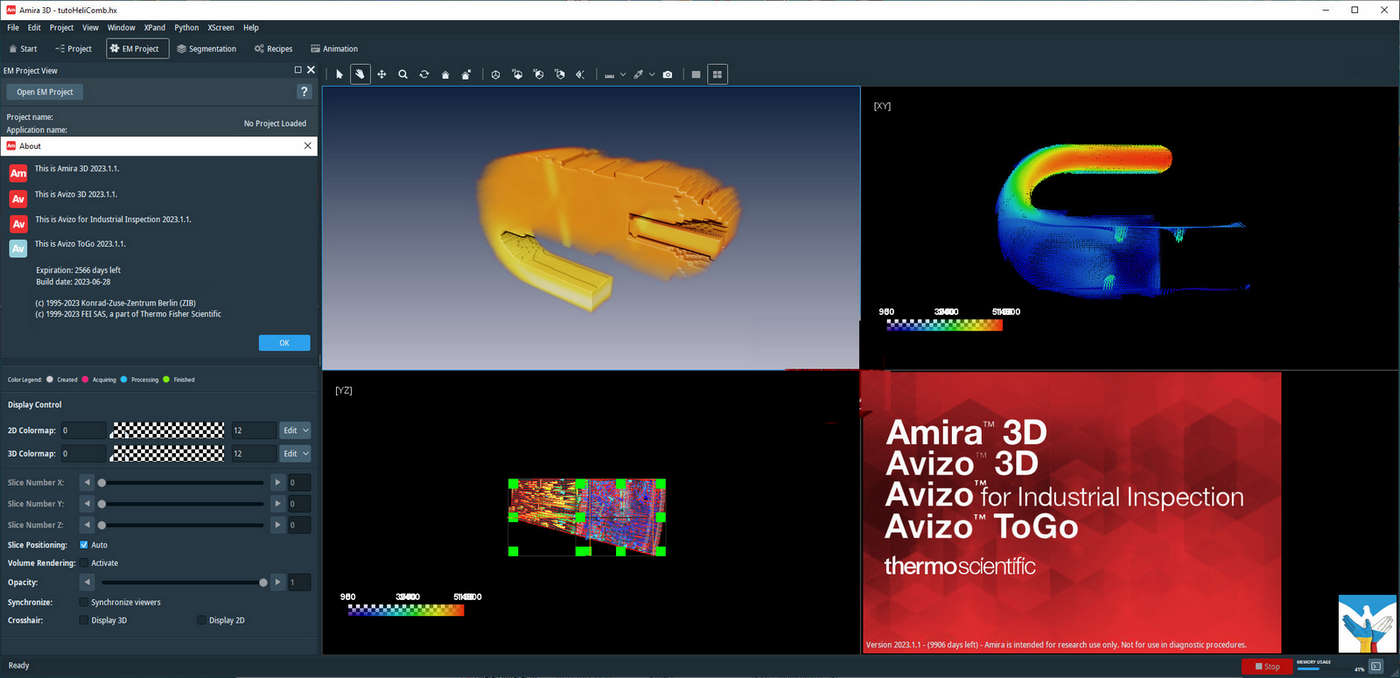Viewport: 1400px width, 678px height.
Task: Toggle Slice Positioning Auto checkbox
Action: (x=84, y=545)
